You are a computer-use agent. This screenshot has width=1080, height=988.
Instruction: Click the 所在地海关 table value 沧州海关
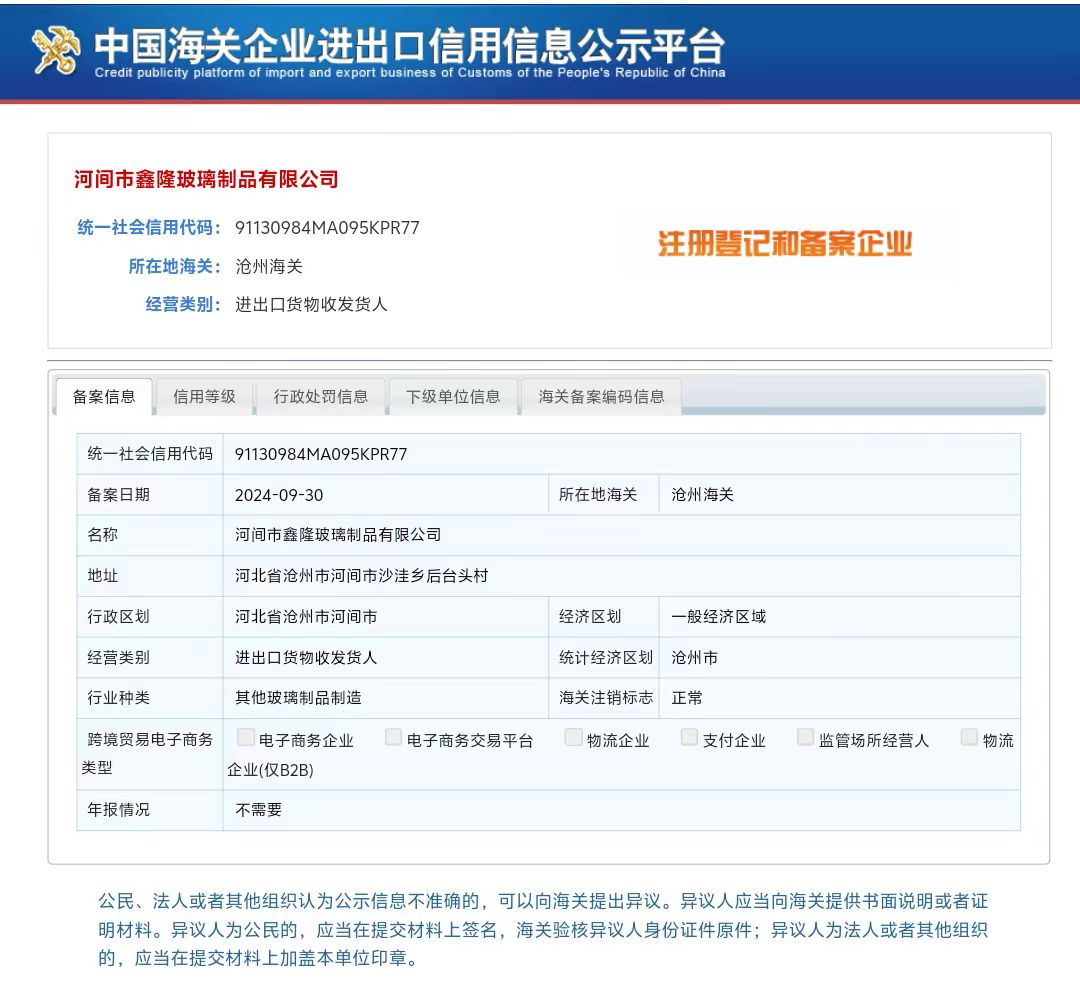click(x=703, y=495)
